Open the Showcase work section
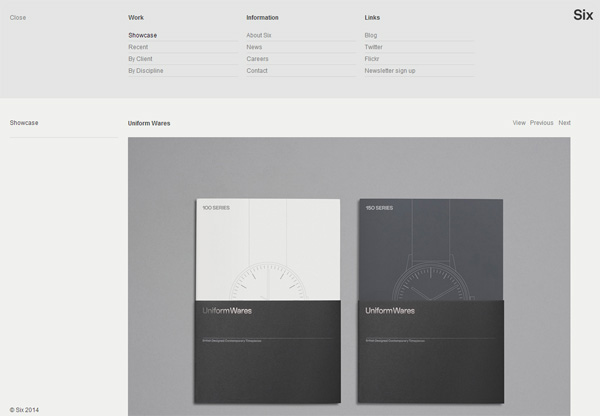 142,35
